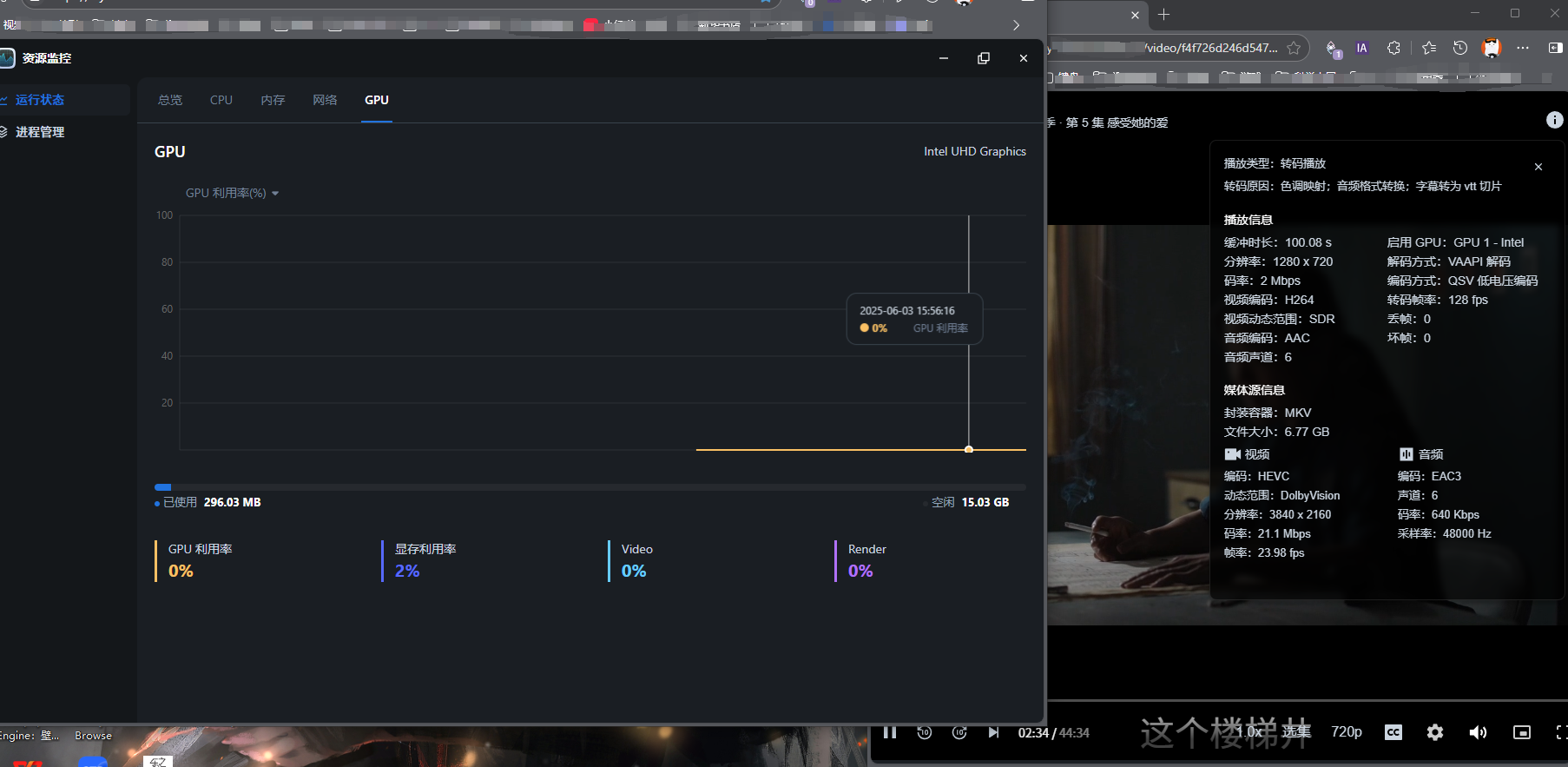Open the 进程管理 sidebar section
This screenshot has height=767, width=1568.
(40, 132)
